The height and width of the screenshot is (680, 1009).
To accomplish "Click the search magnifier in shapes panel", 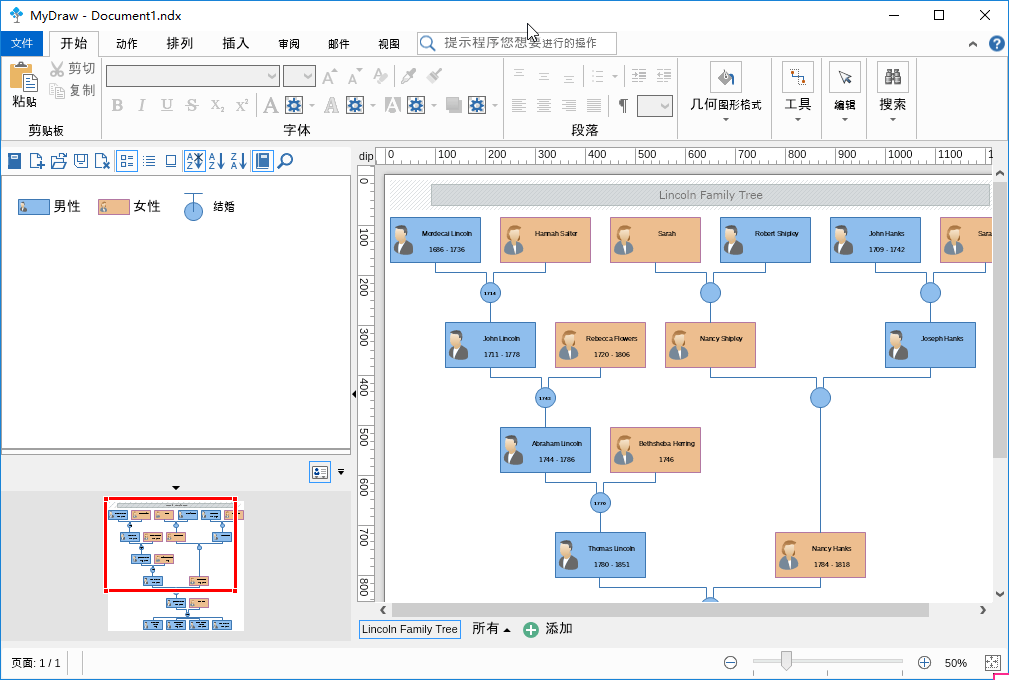I will (285, 161).
